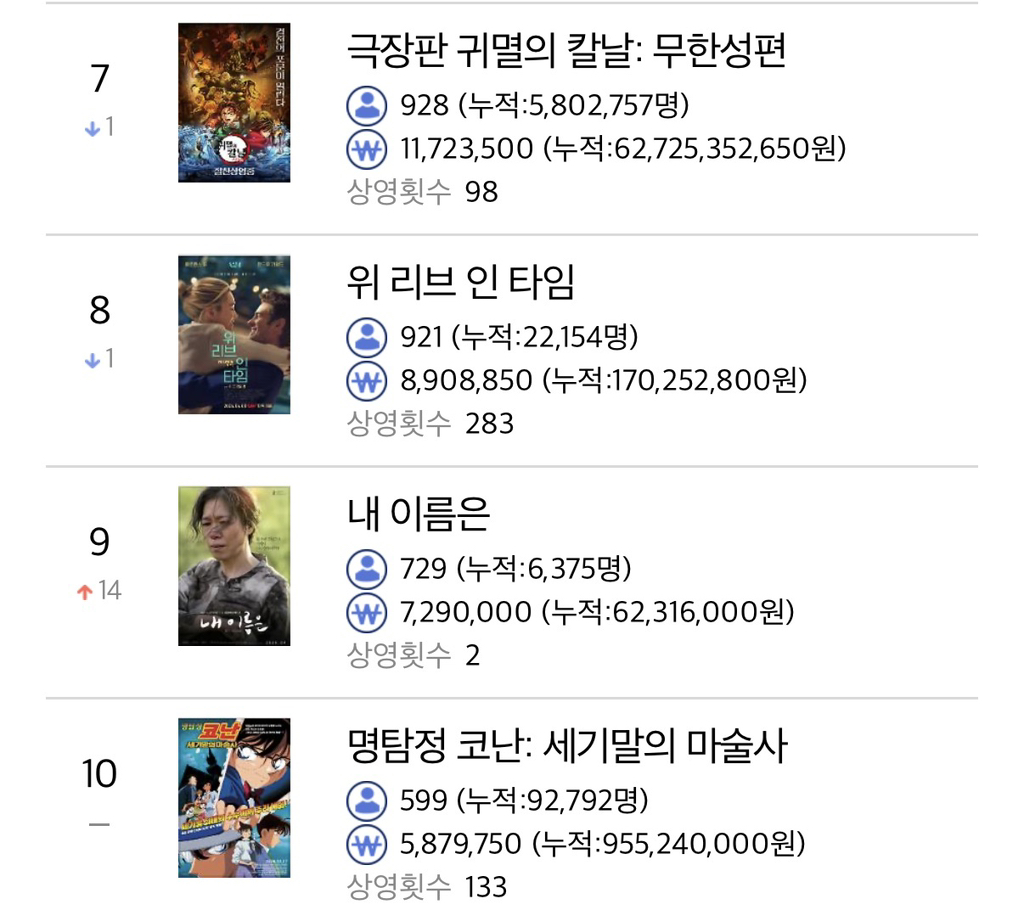Open 명탐정 코난: 세기말의 마술사 title
This screenshot has width=1024, height=910.
(567, 746)
